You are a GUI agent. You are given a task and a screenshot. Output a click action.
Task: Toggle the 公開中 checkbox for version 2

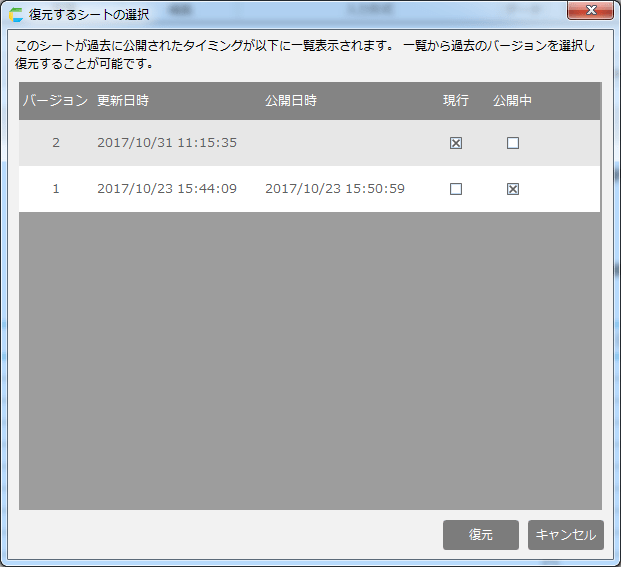click(x=513, y=143)
